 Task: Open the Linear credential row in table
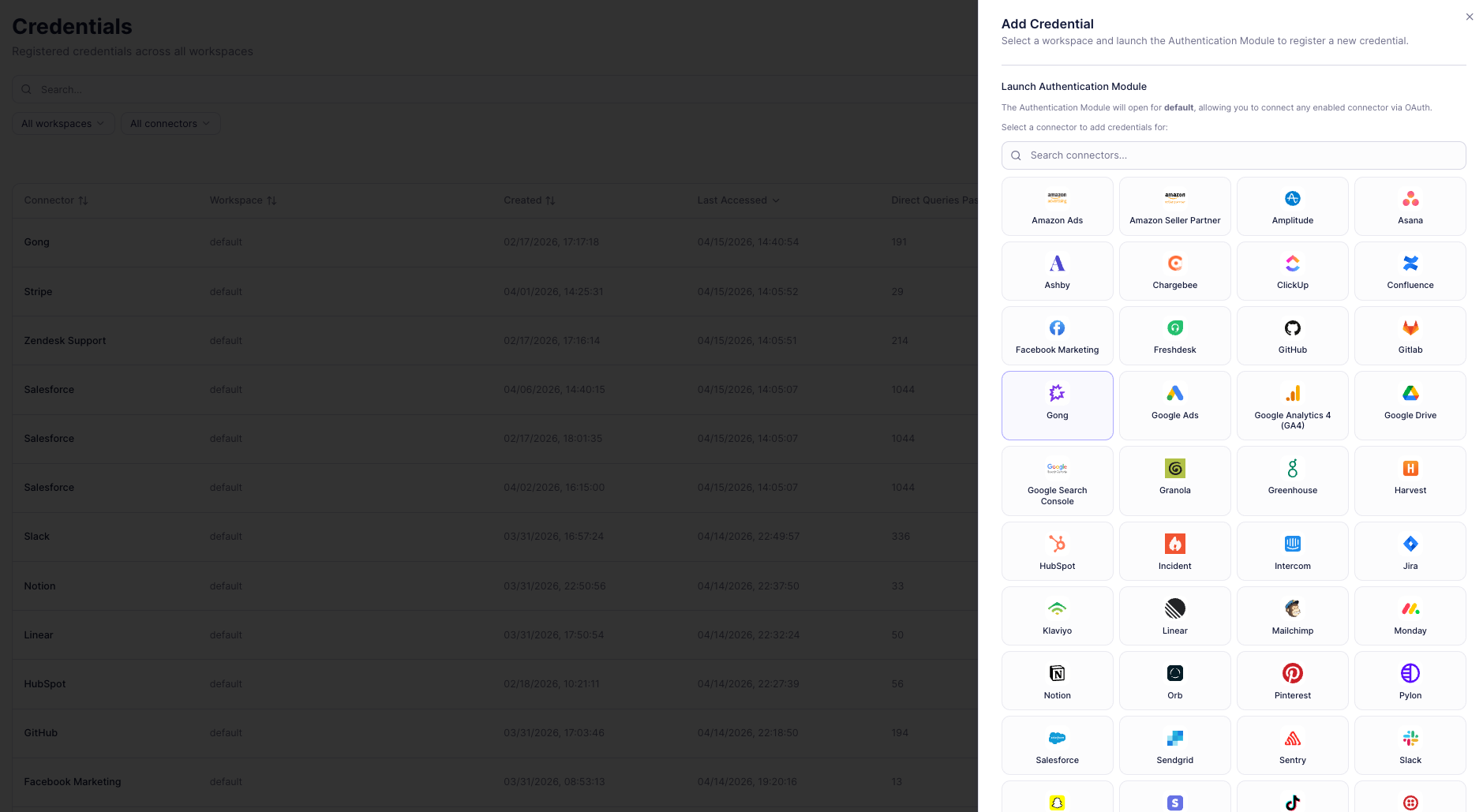pos(495,634)
